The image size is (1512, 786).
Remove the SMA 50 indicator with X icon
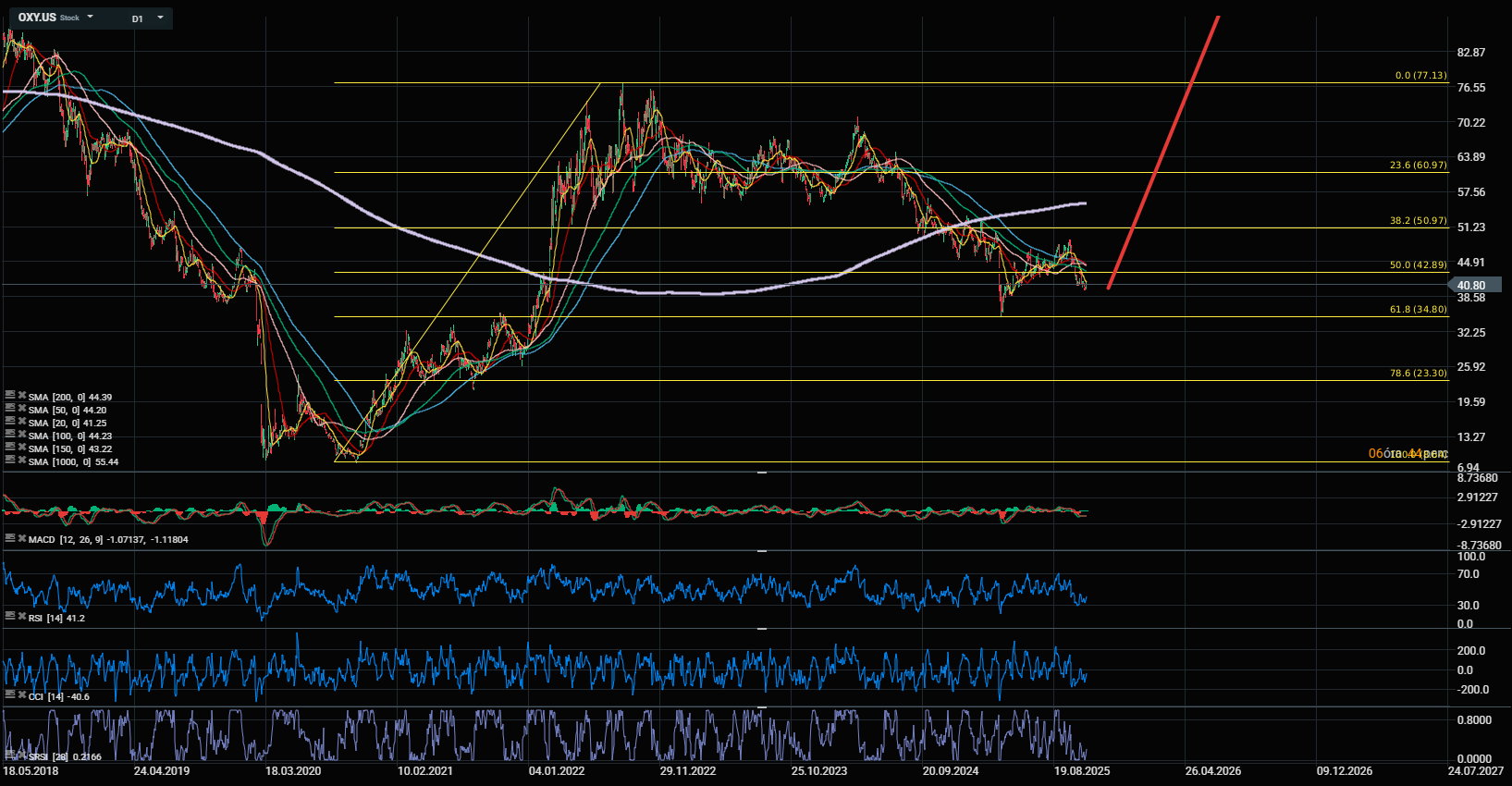(21, 408)
